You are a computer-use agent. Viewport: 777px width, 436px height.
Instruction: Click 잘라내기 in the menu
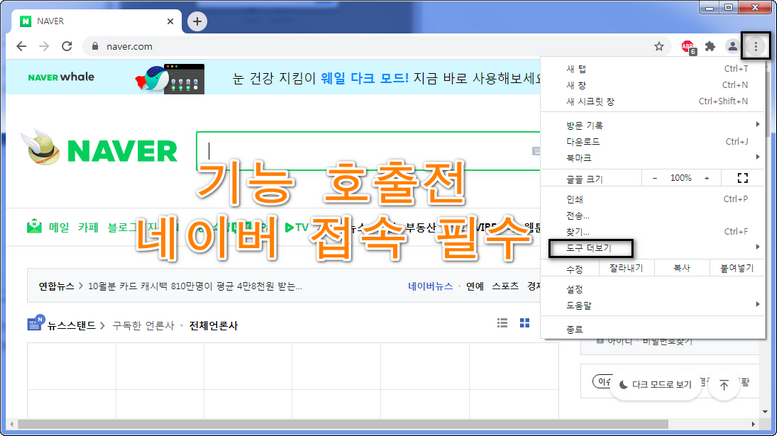coord(626,268)
